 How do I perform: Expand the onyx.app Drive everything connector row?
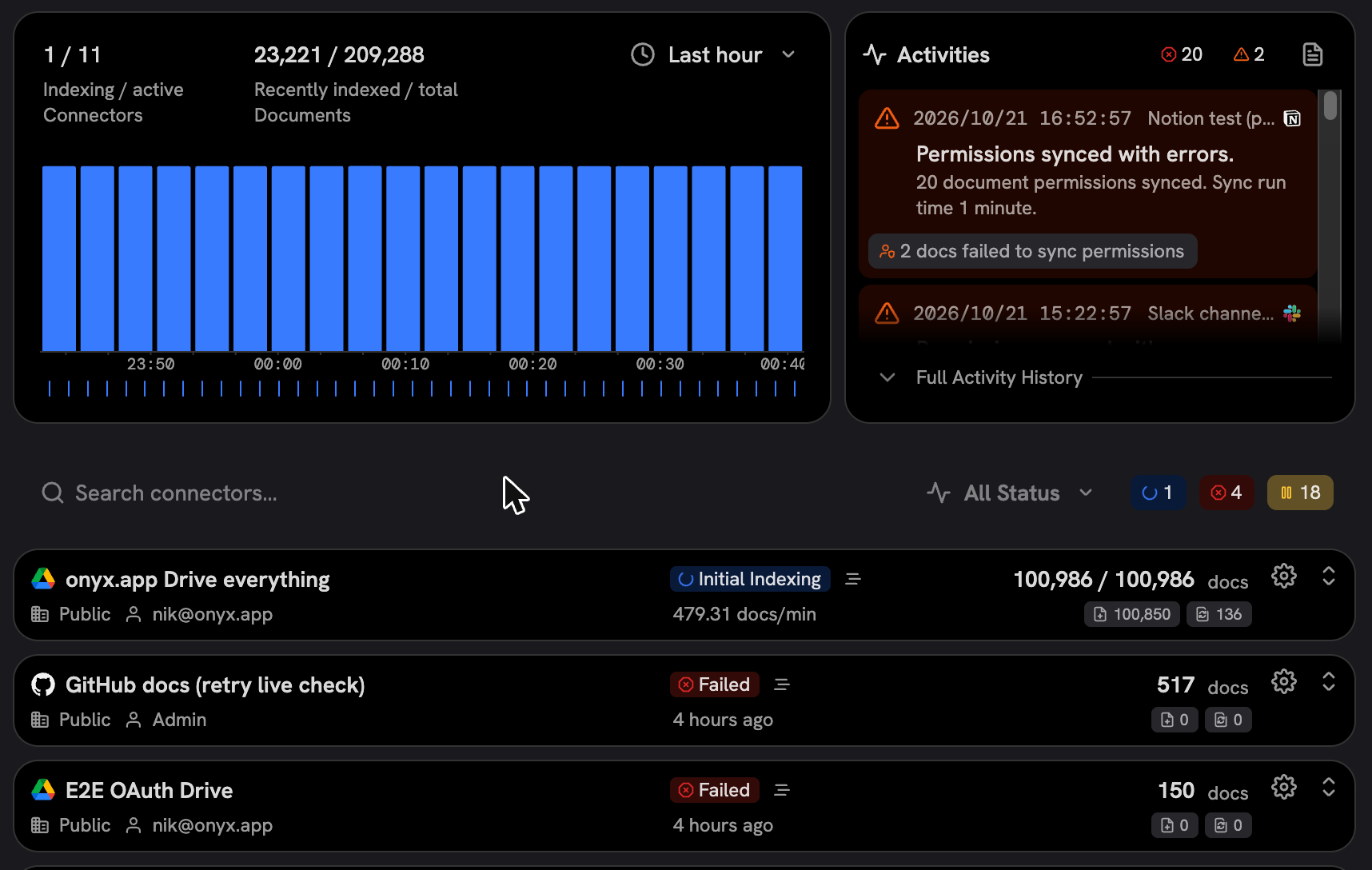pyautogui.click(x=1329, y=576)
